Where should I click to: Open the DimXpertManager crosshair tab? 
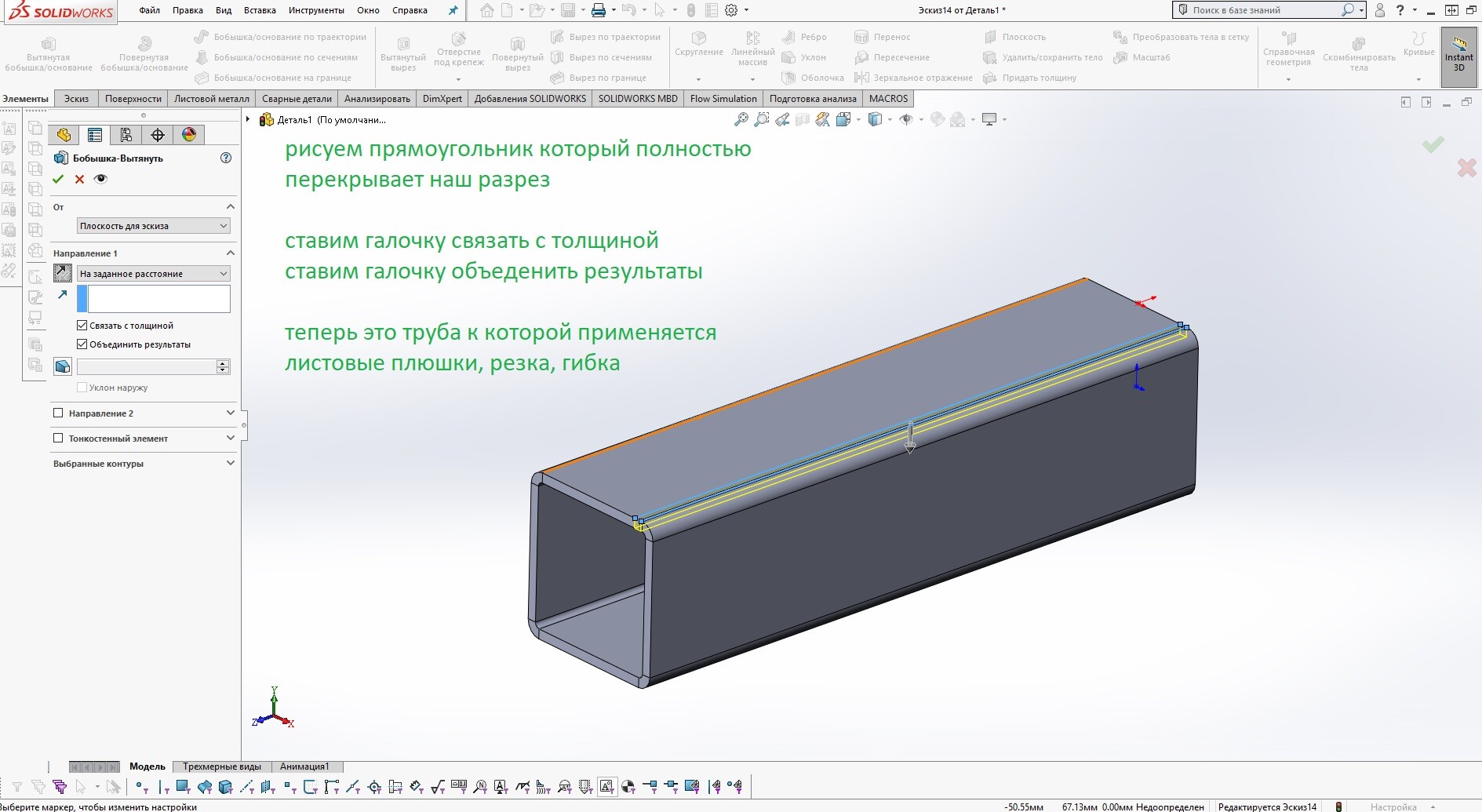click(158, 135)
